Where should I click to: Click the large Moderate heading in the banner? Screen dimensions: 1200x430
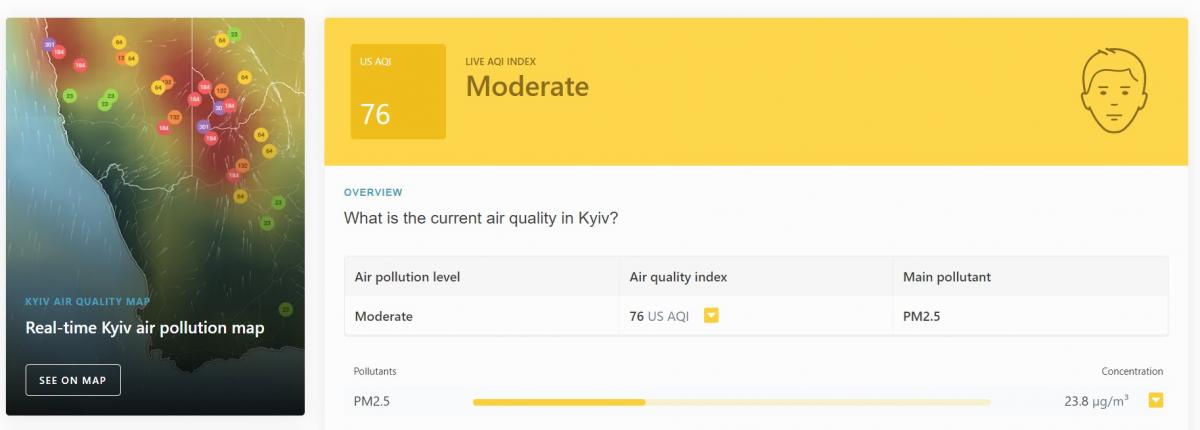[527, 86]
